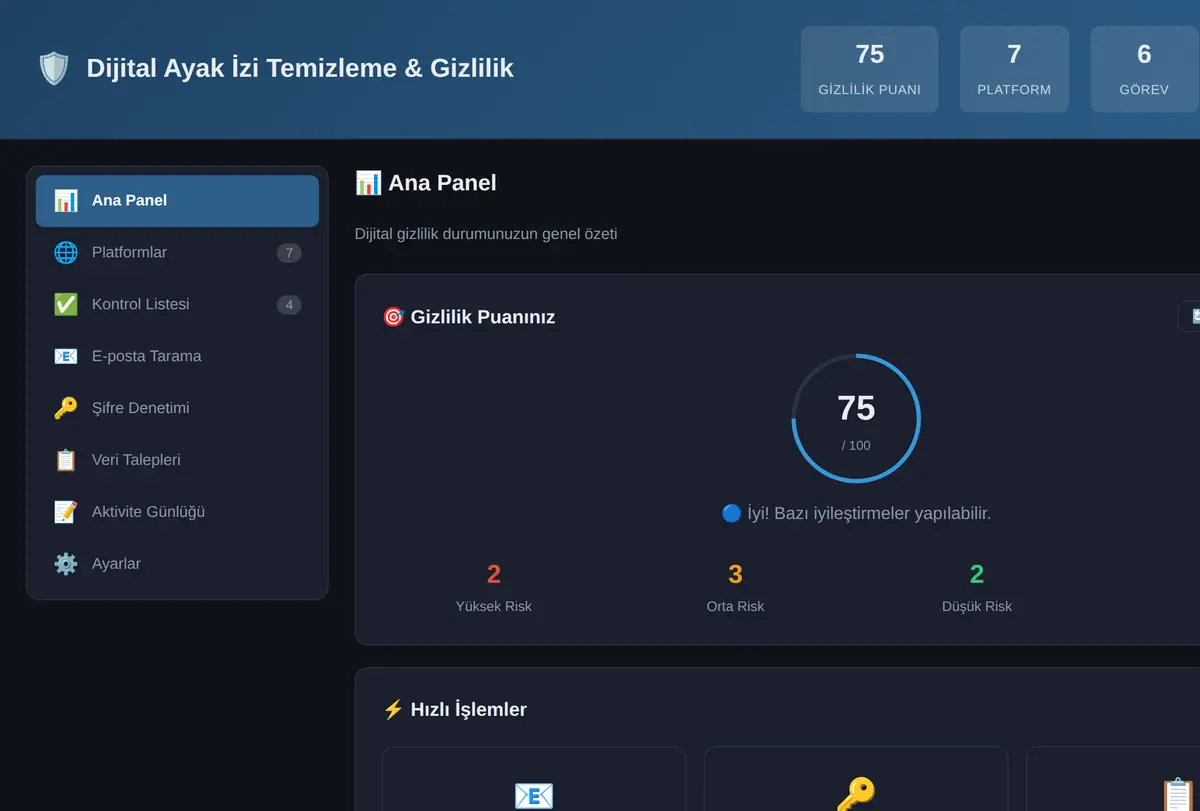
Task: Select the Yüksek Risk count
Action: (494, 575)
